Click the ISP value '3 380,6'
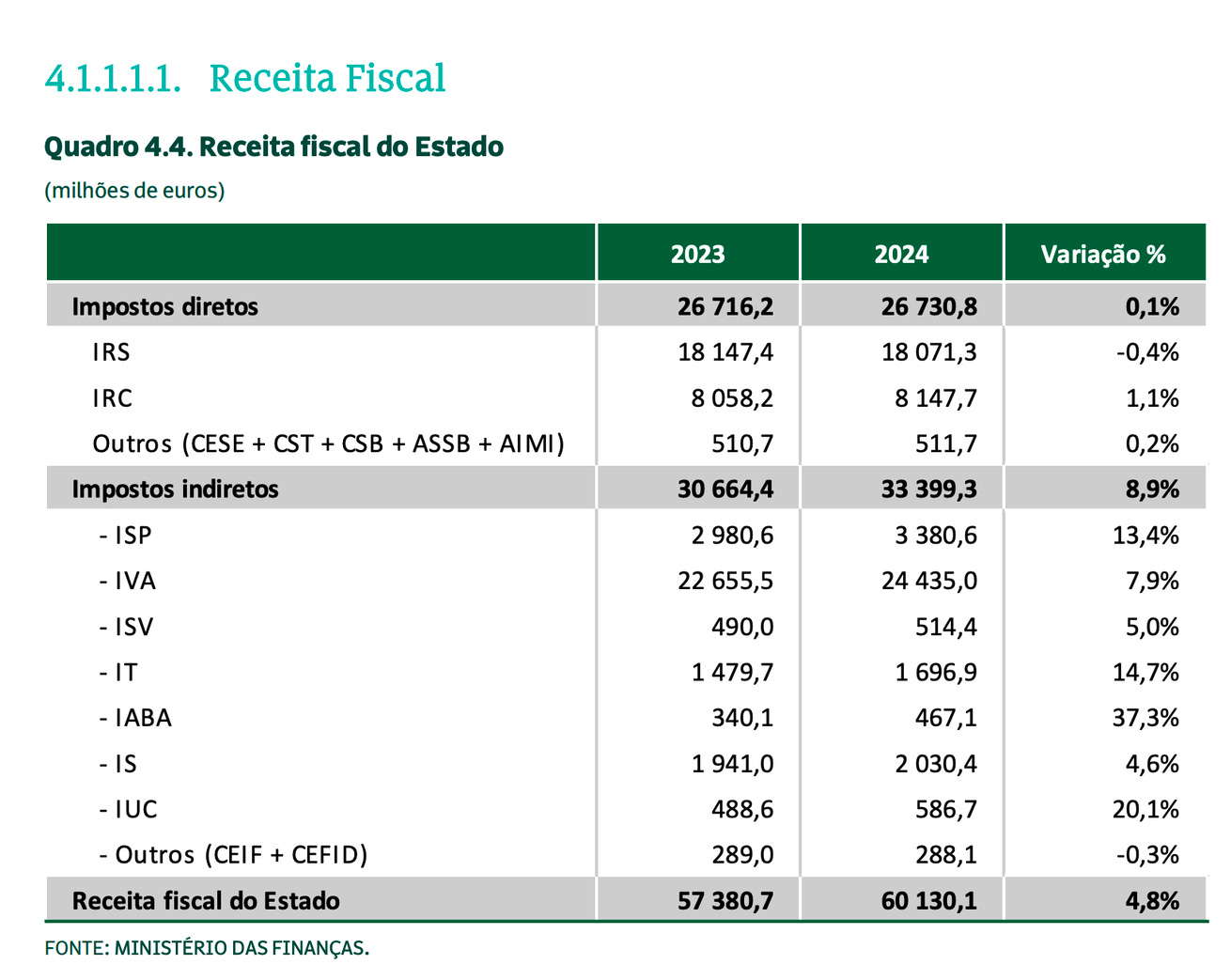Screen dimensions: 1231x980 (936, 536)
